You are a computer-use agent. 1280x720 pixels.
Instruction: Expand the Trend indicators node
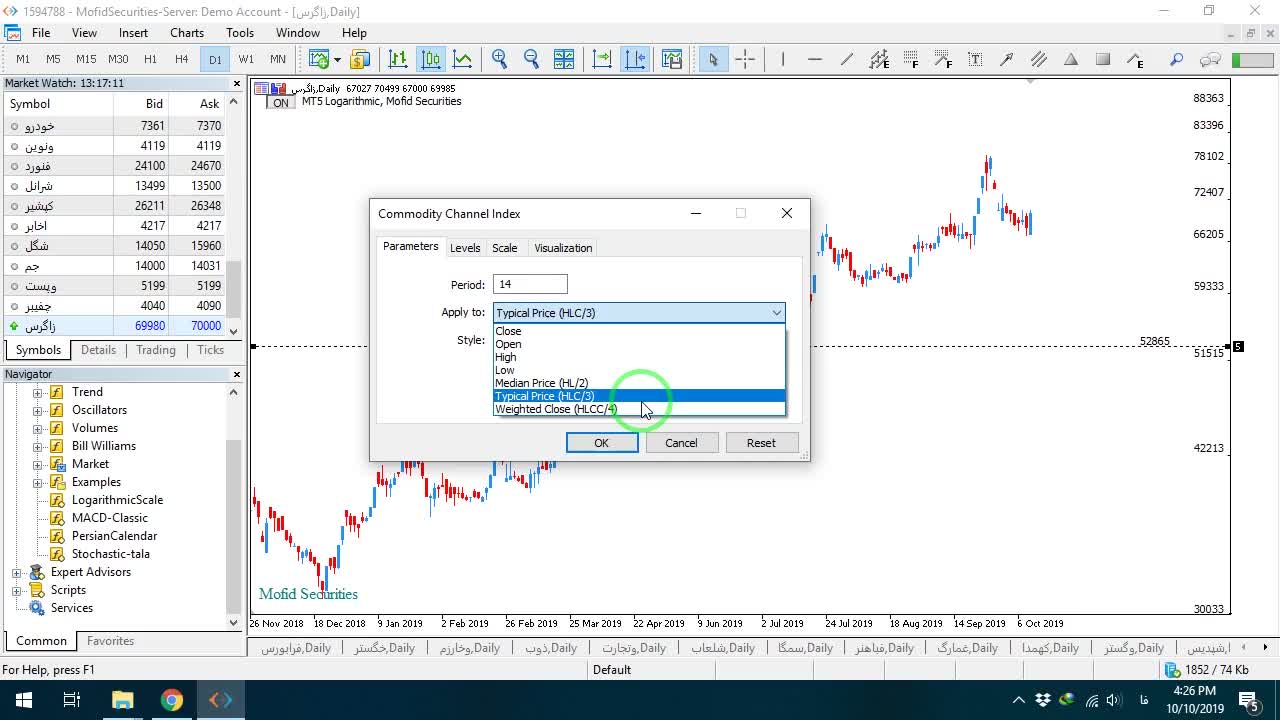click(x=38, y=392)
